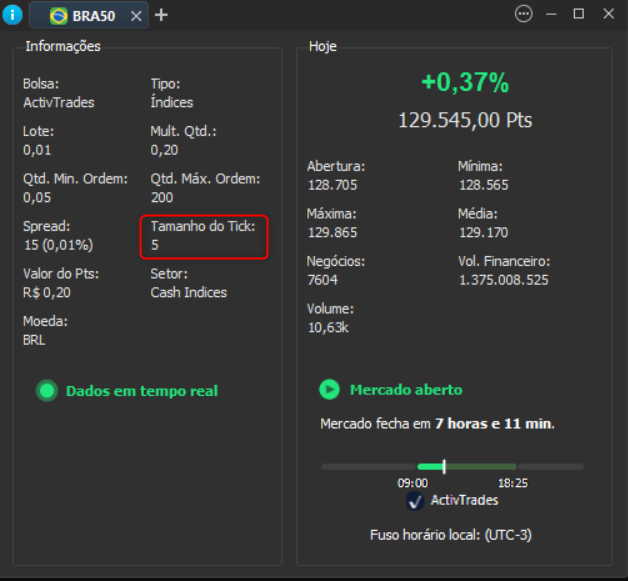
Task: Maximize the window
Action: (579, 14)
